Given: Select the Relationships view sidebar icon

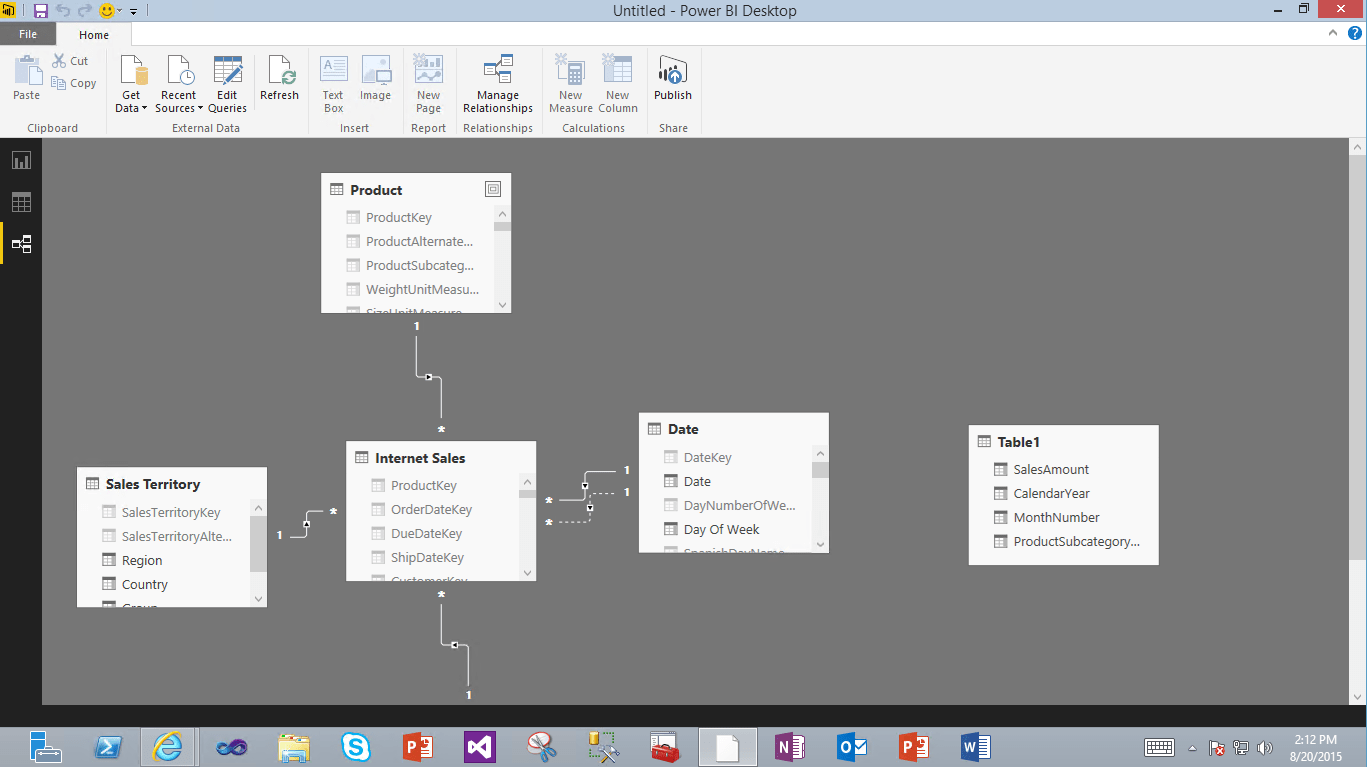Looking at the screenshot, I should [x=21, y=244].
